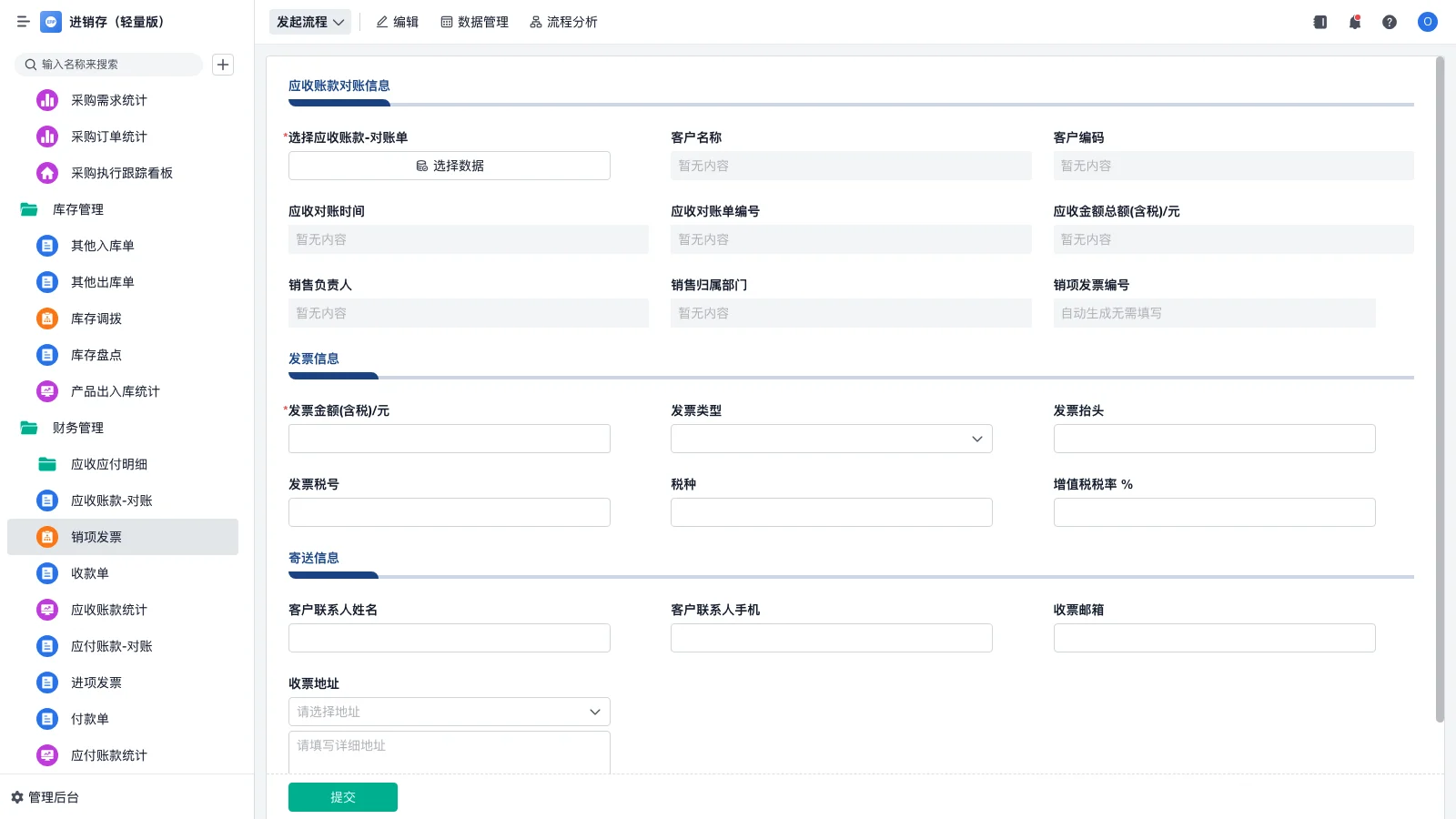Viewport: 1456px width, 819px height.
Task: Click the 销售归属部门 field
Action: click(x=851, y=313)
